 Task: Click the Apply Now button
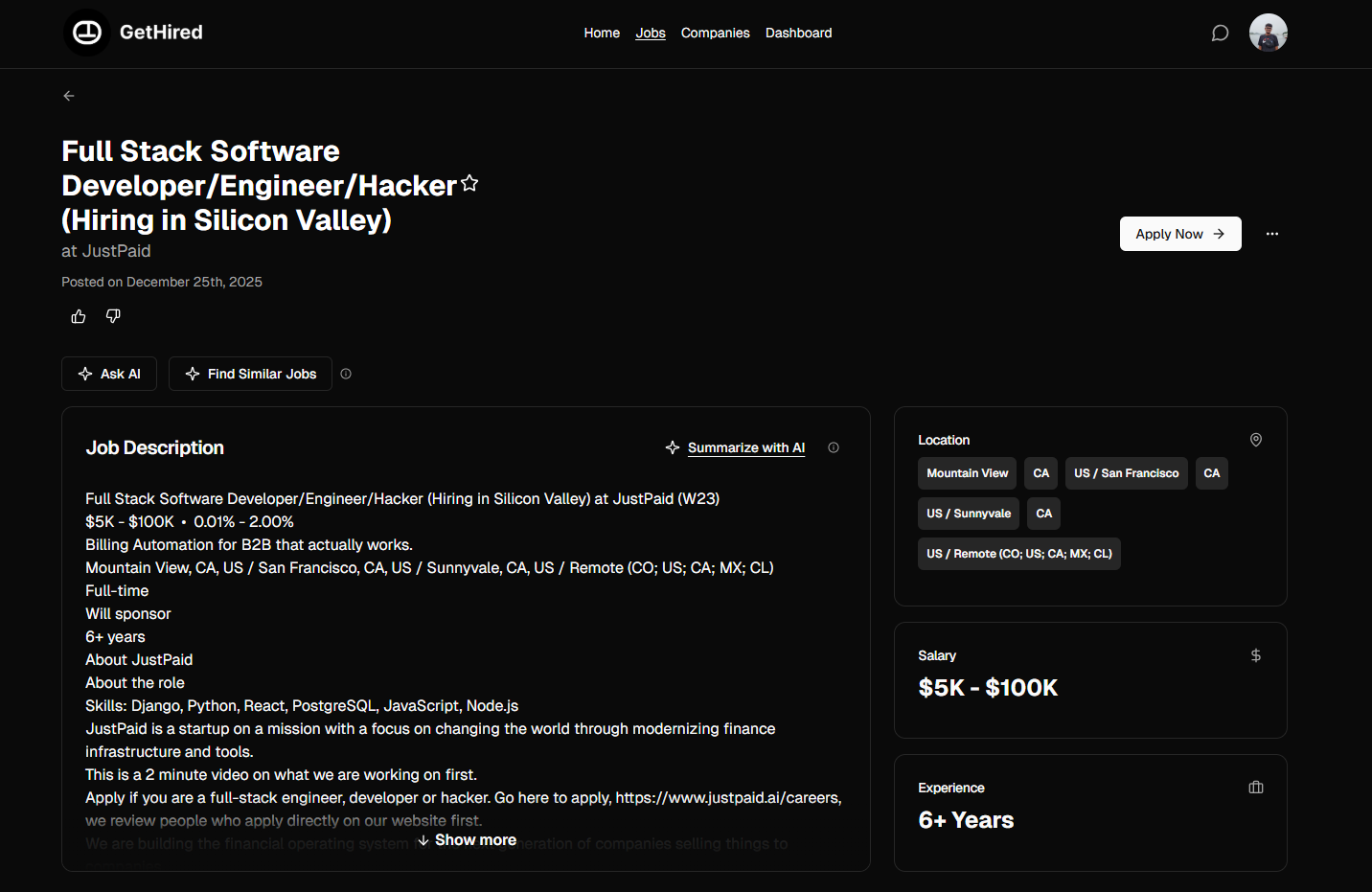[x=1180, y=233]
